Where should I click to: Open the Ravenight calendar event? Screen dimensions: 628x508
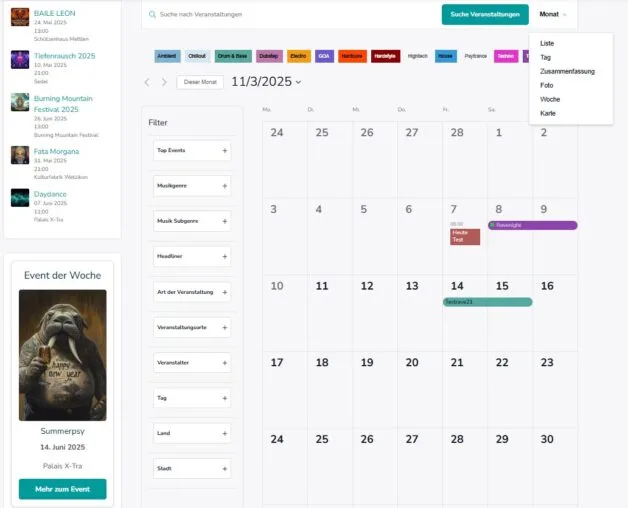click(533, 225)
